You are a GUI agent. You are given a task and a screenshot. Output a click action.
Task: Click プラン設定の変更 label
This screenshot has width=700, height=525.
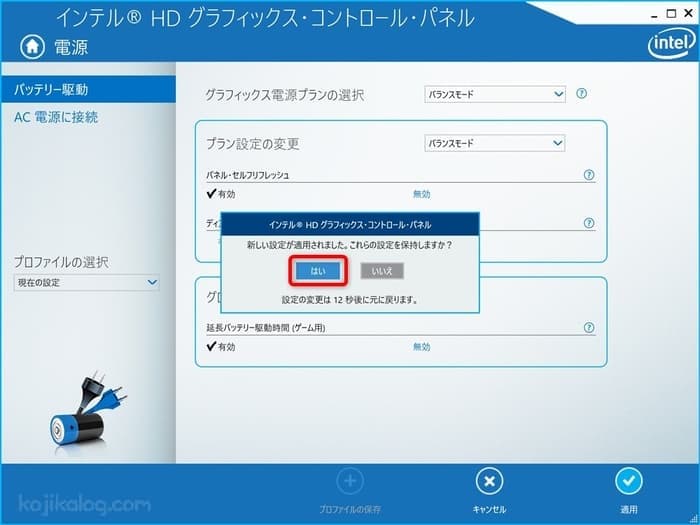tap(253, 144)
